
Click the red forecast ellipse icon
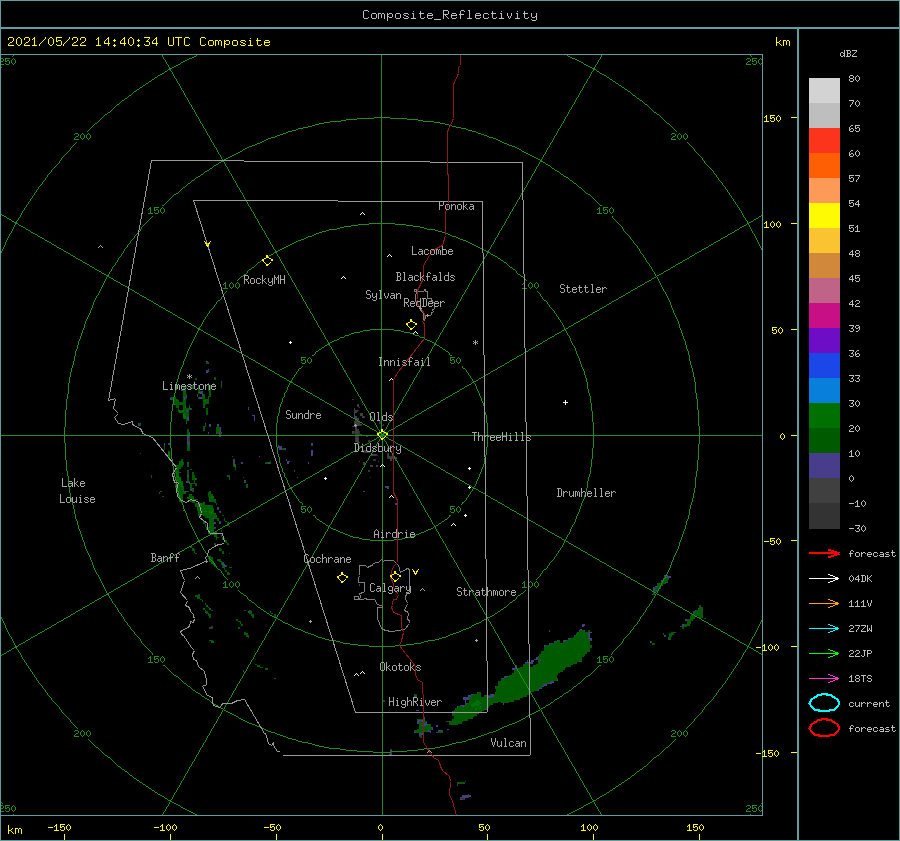coord(824,728)
